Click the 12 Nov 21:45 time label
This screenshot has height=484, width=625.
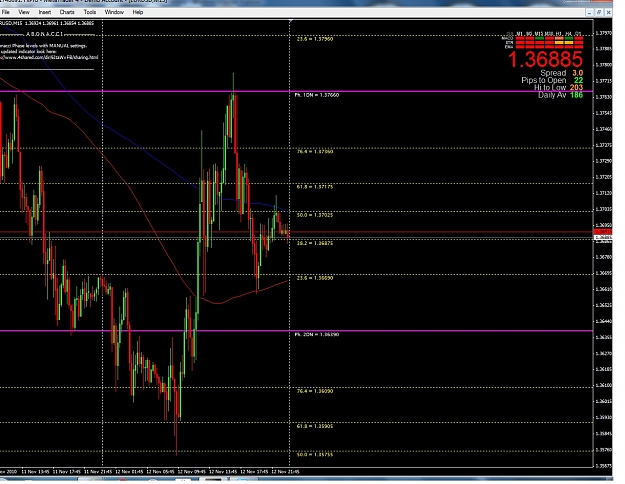(x=285, y=472)
